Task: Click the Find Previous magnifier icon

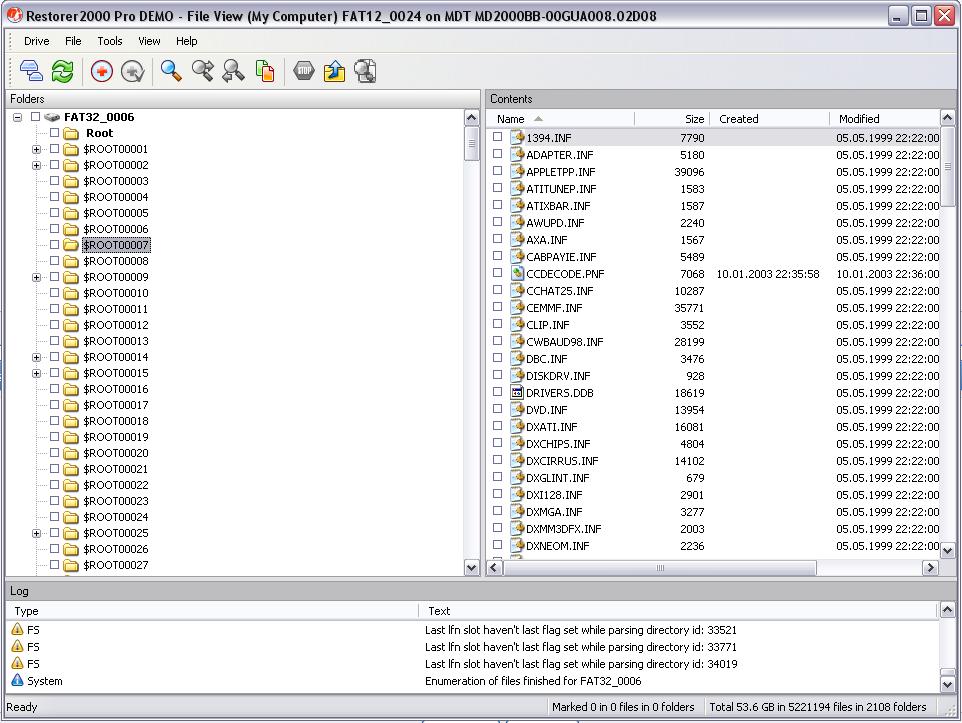Action: pos(233,71)
